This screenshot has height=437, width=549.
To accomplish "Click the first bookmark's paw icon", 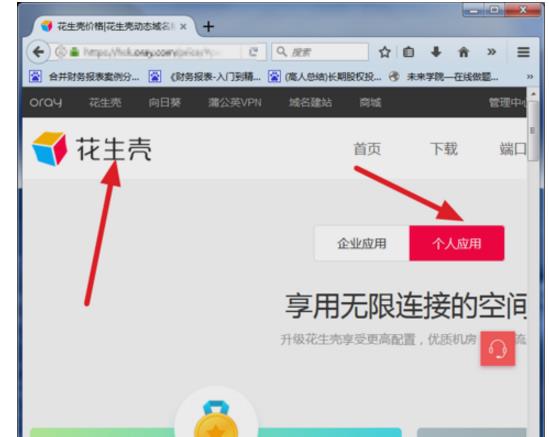I will tap(35, 76).
